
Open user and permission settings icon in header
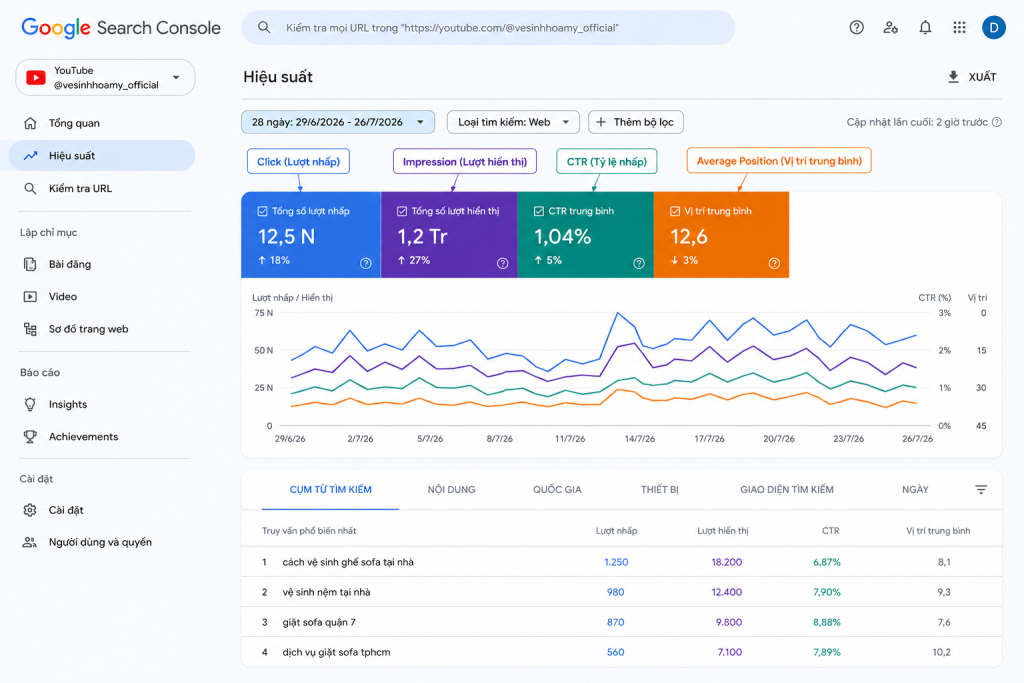pyautogui.click(x=890, y=27)
